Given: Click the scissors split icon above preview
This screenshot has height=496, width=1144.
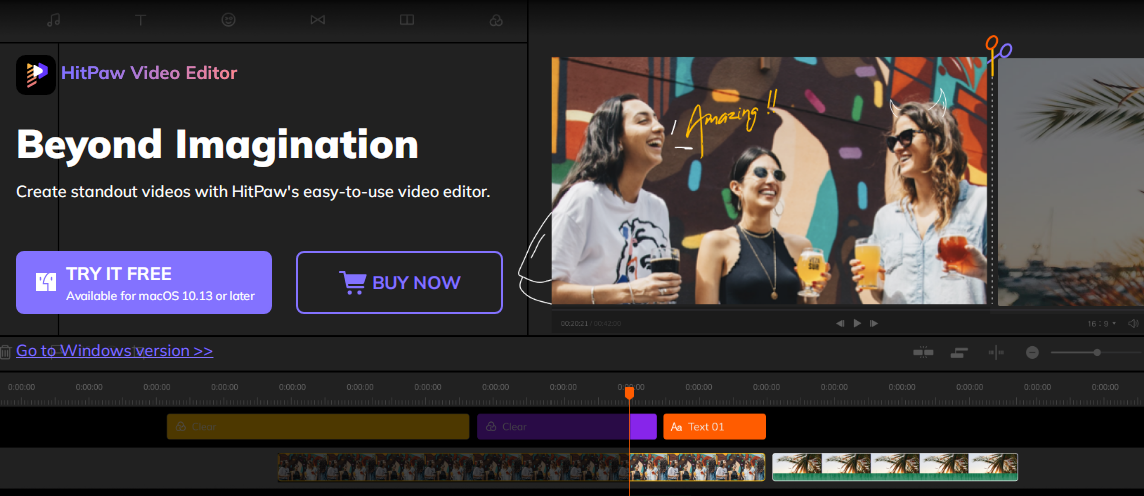Looking at the screenshot, I should tap(997, 47).
